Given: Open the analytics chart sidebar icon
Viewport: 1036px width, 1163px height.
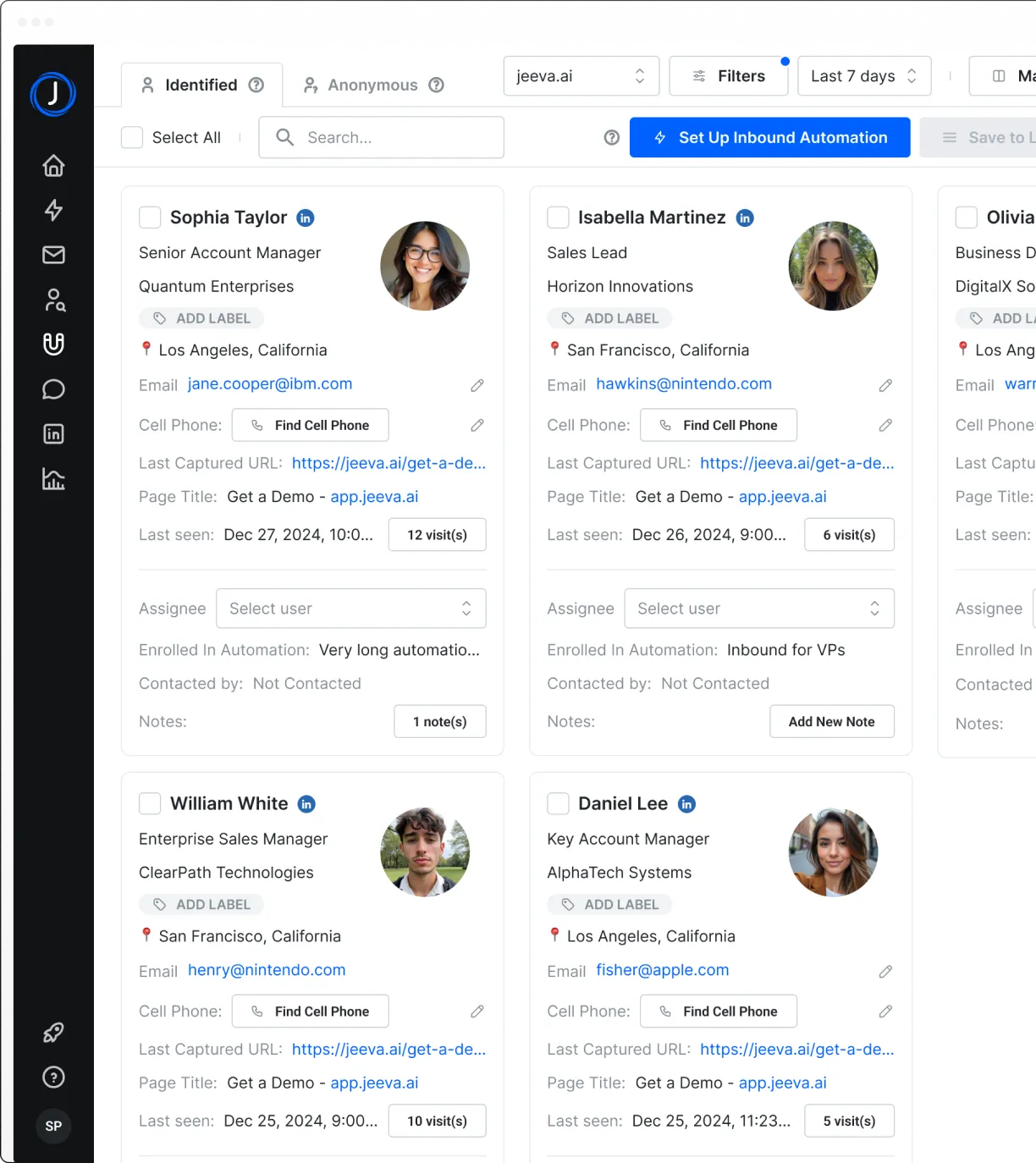Looking at the screenshot, I should point(53,479).
